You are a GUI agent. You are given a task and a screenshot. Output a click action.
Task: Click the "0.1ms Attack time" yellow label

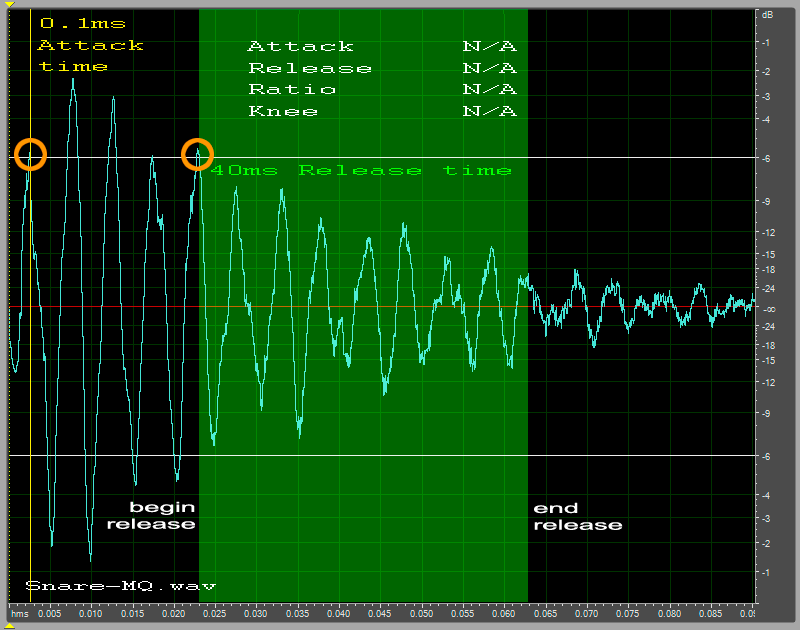[x=89, y=45]
